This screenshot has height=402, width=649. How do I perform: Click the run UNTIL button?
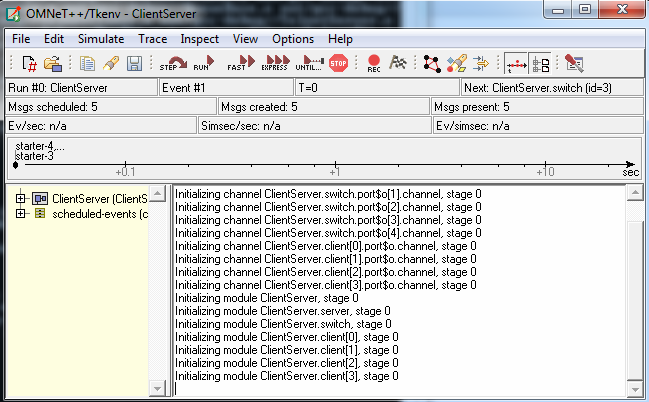pos(310,63)
